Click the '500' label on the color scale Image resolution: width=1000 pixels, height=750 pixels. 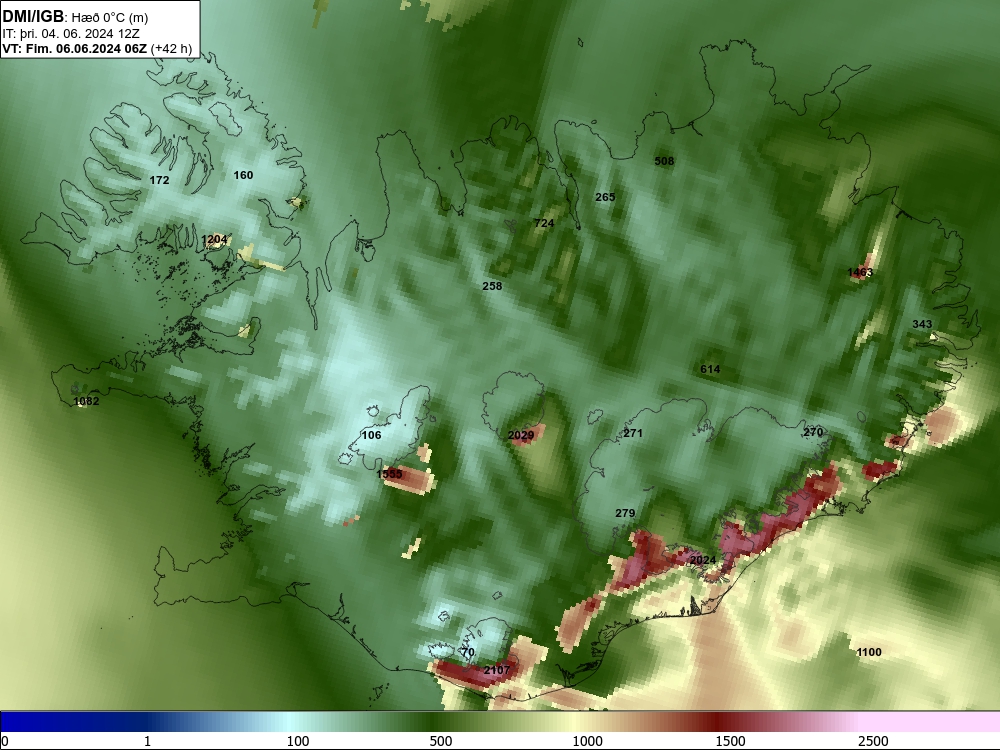441,741
